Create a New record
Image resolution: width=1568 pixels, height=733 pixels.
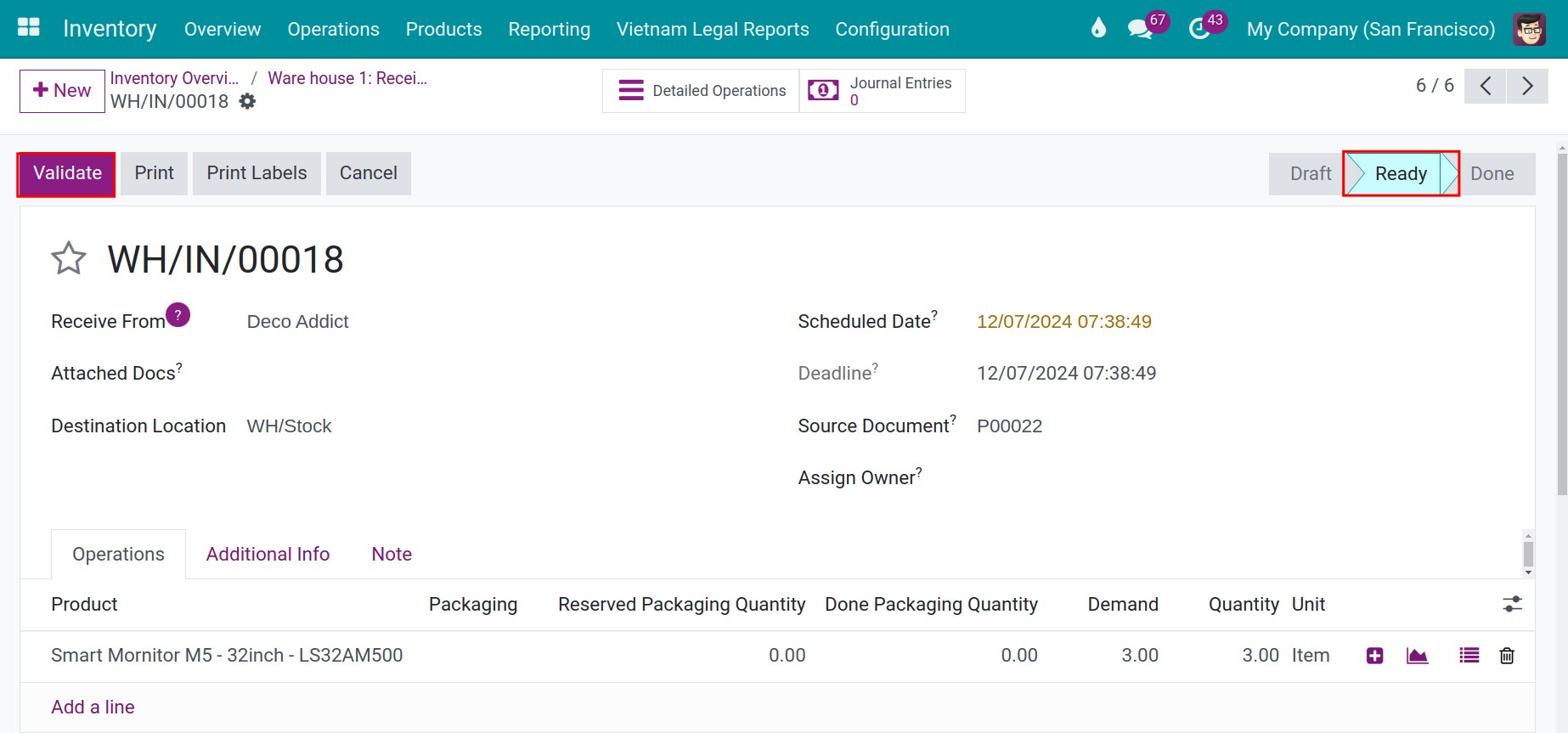[62, 91]
